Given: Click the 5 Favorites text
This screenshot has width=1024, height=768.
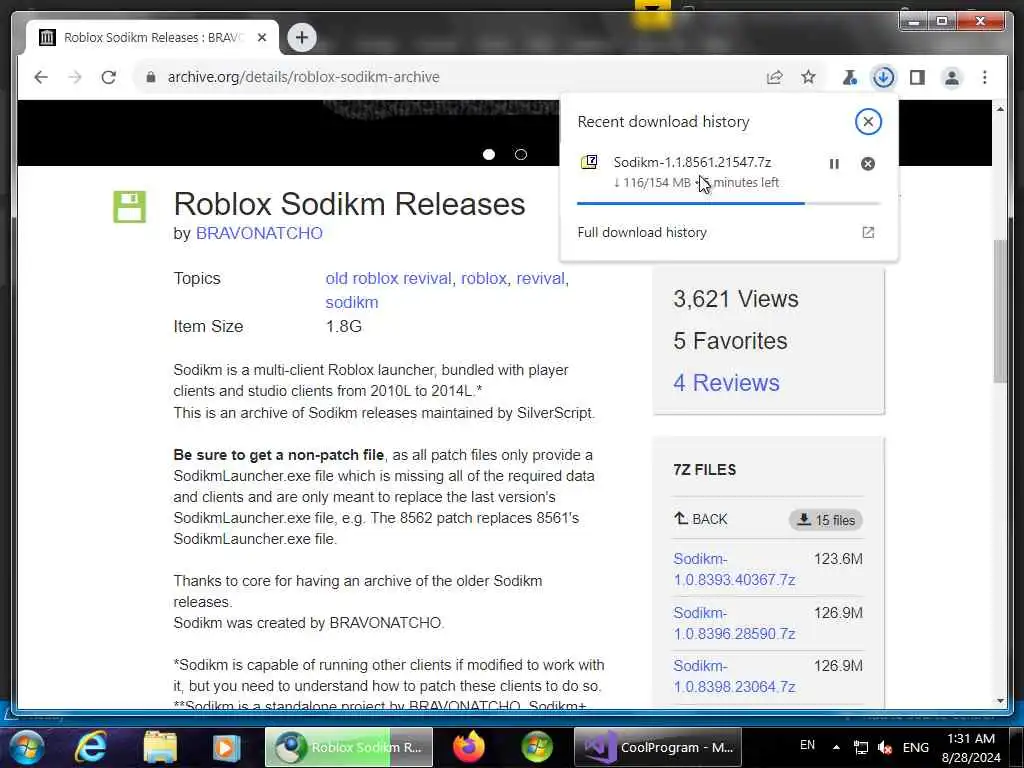Looking at the screenshot, I should click(x=730, y=341).
